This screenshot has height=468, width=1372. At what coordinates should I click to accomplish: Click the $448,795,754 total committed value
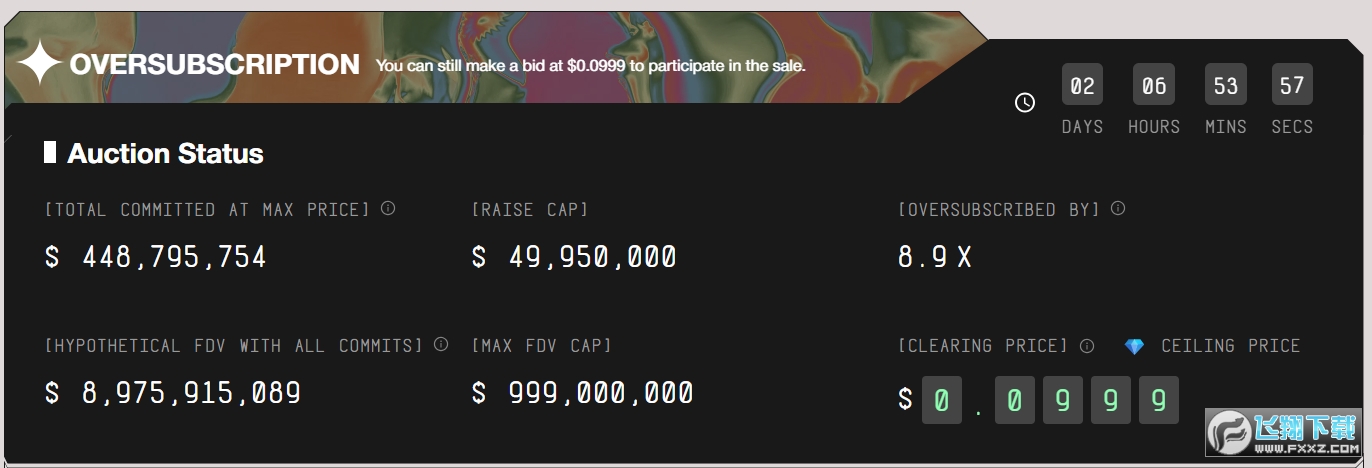pyautogui.click(x=156, y=258)
